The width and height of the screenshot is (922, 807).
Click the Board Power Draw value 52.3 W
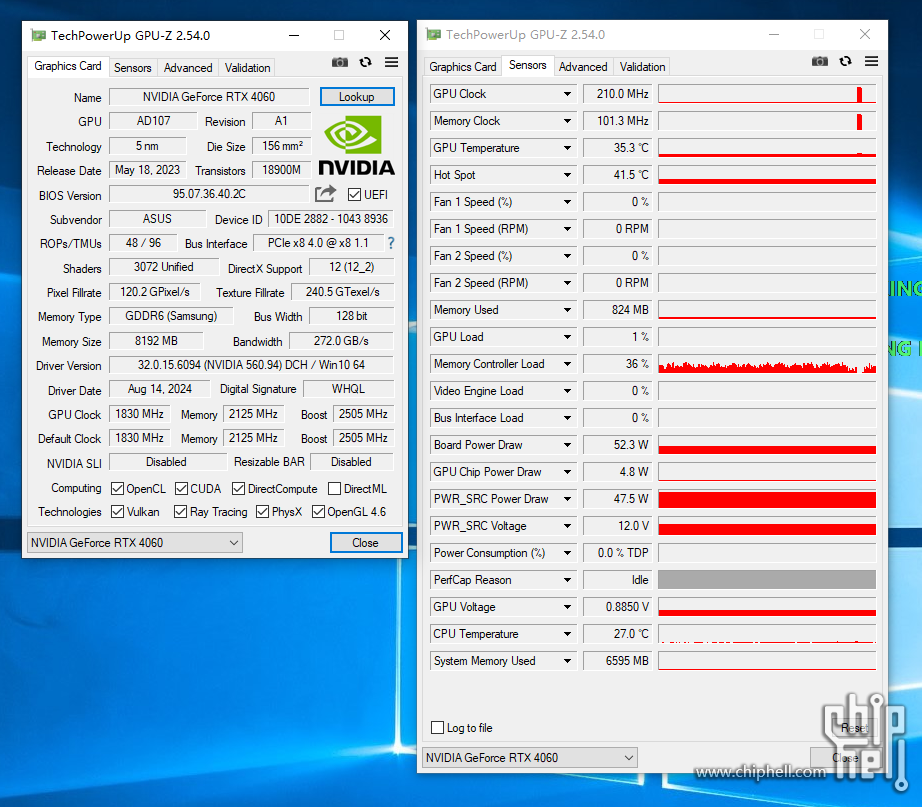point(617,445)
